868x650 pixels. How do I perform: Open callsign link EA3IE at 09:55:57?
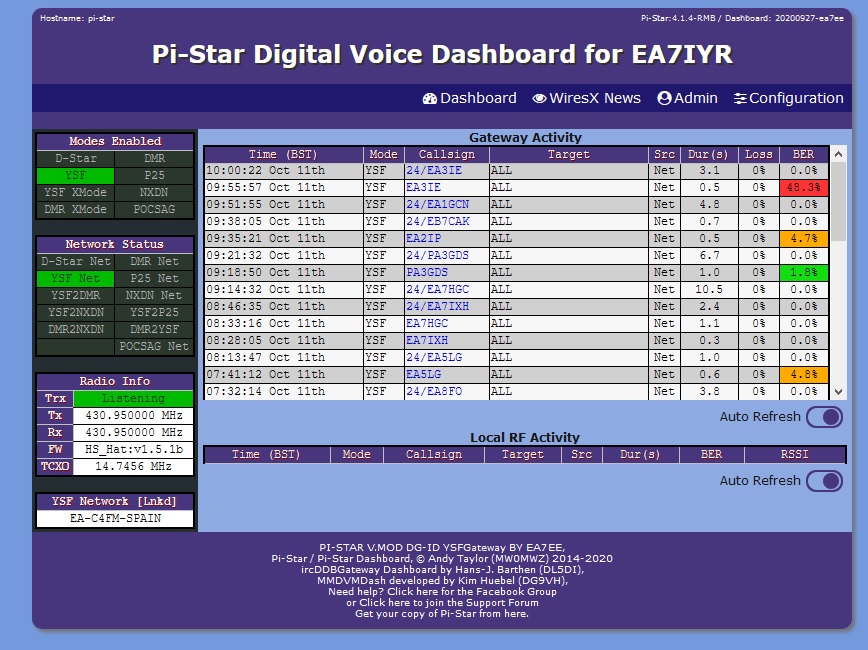[423, 188]
